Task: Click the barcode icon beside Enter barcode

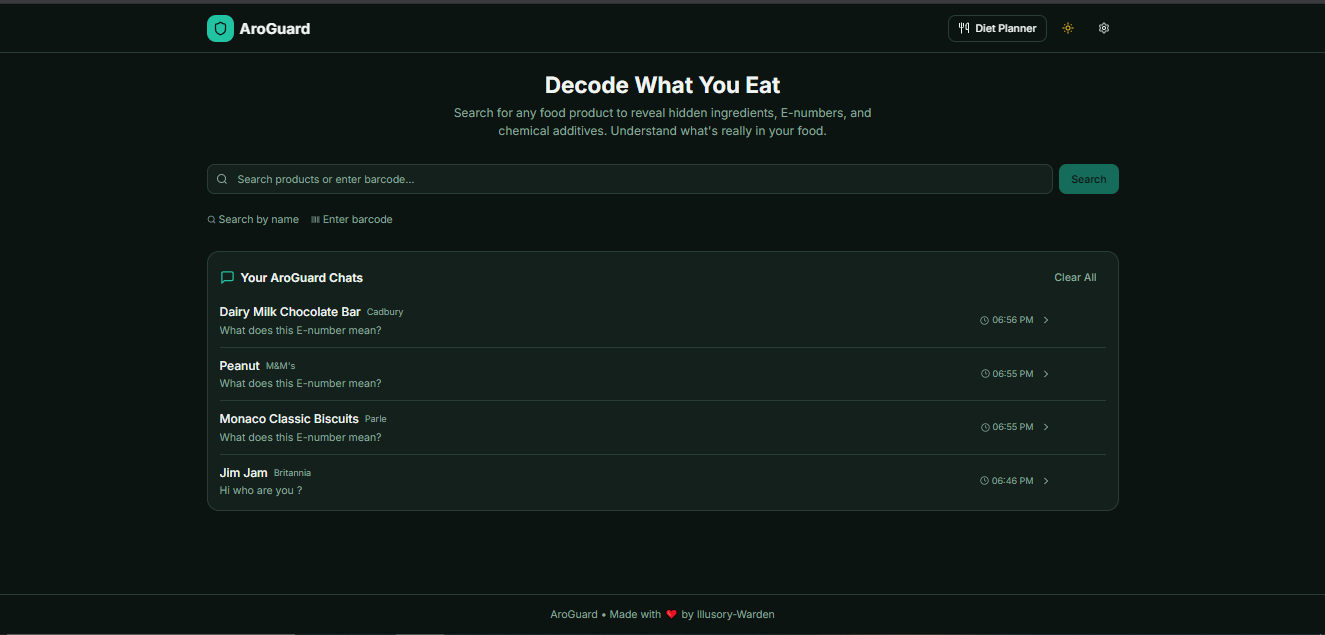Action: [x=316, y=219]
